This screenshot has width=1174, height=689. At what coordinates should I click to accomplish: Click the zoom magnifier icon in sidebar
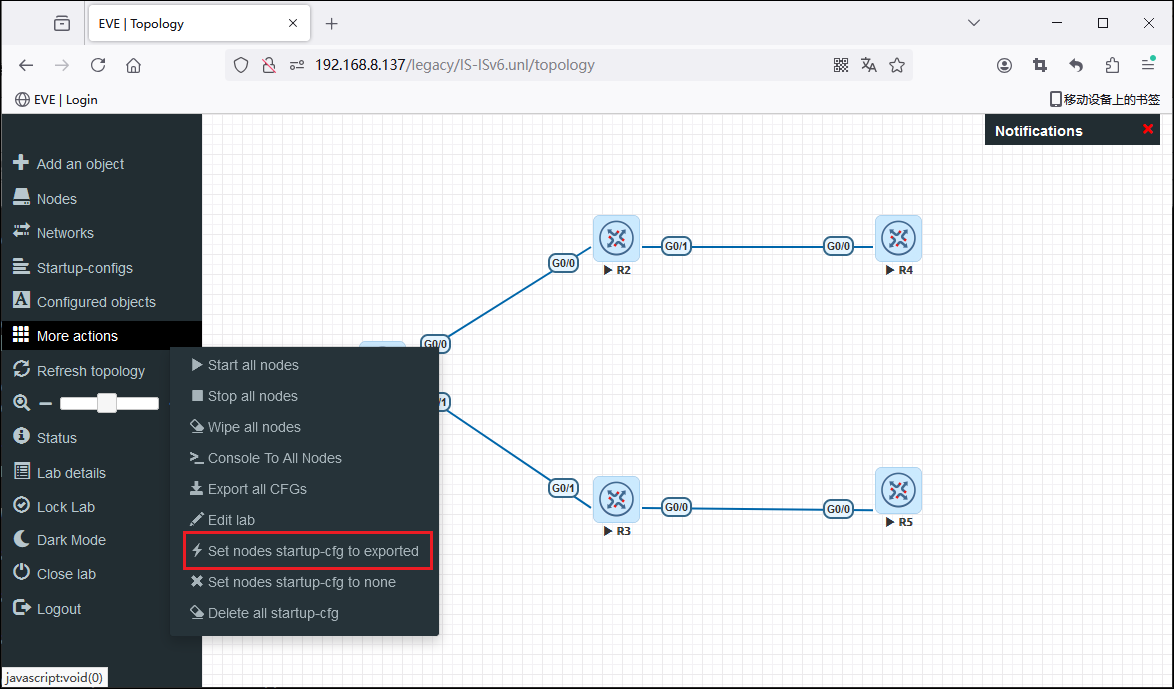click(x=21, y=403)
